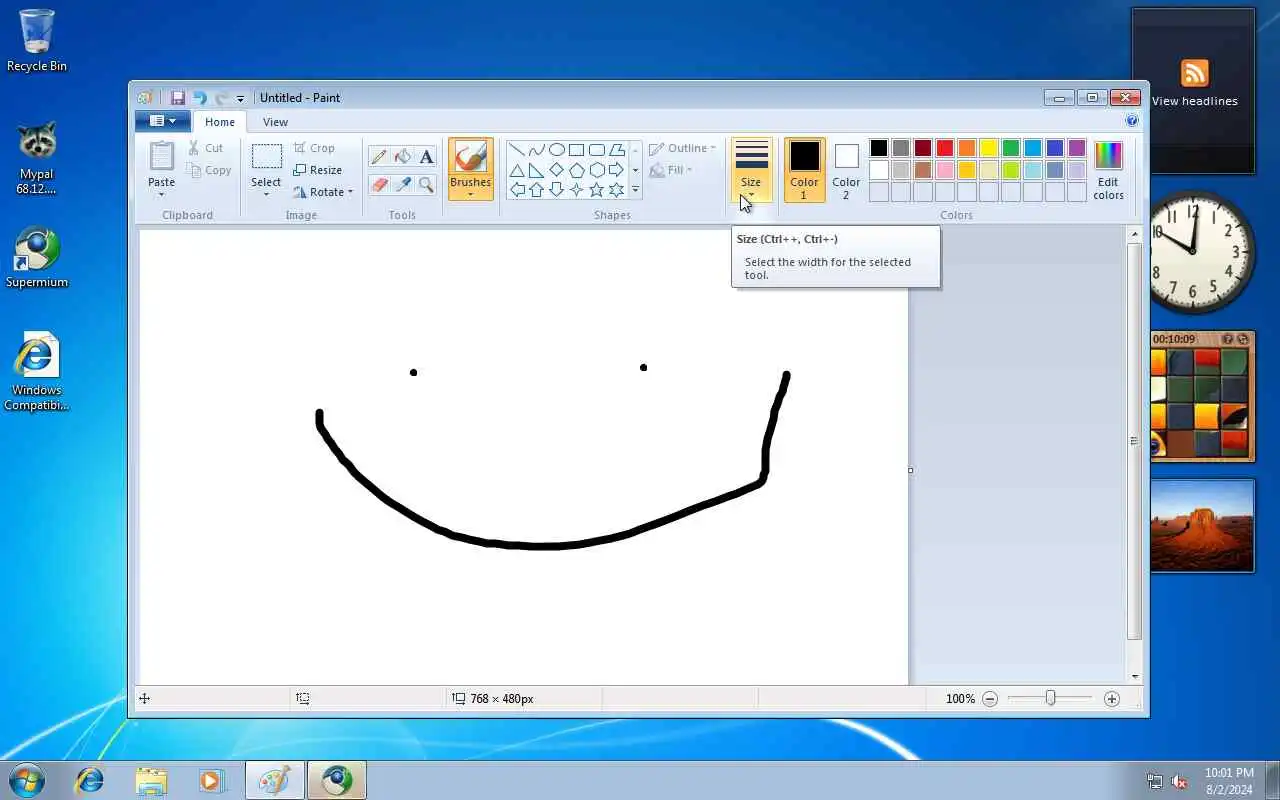The width and height of the screenshot is (1280, 800).
Task: Click the Windows Start button
Action: pos(27,780)
